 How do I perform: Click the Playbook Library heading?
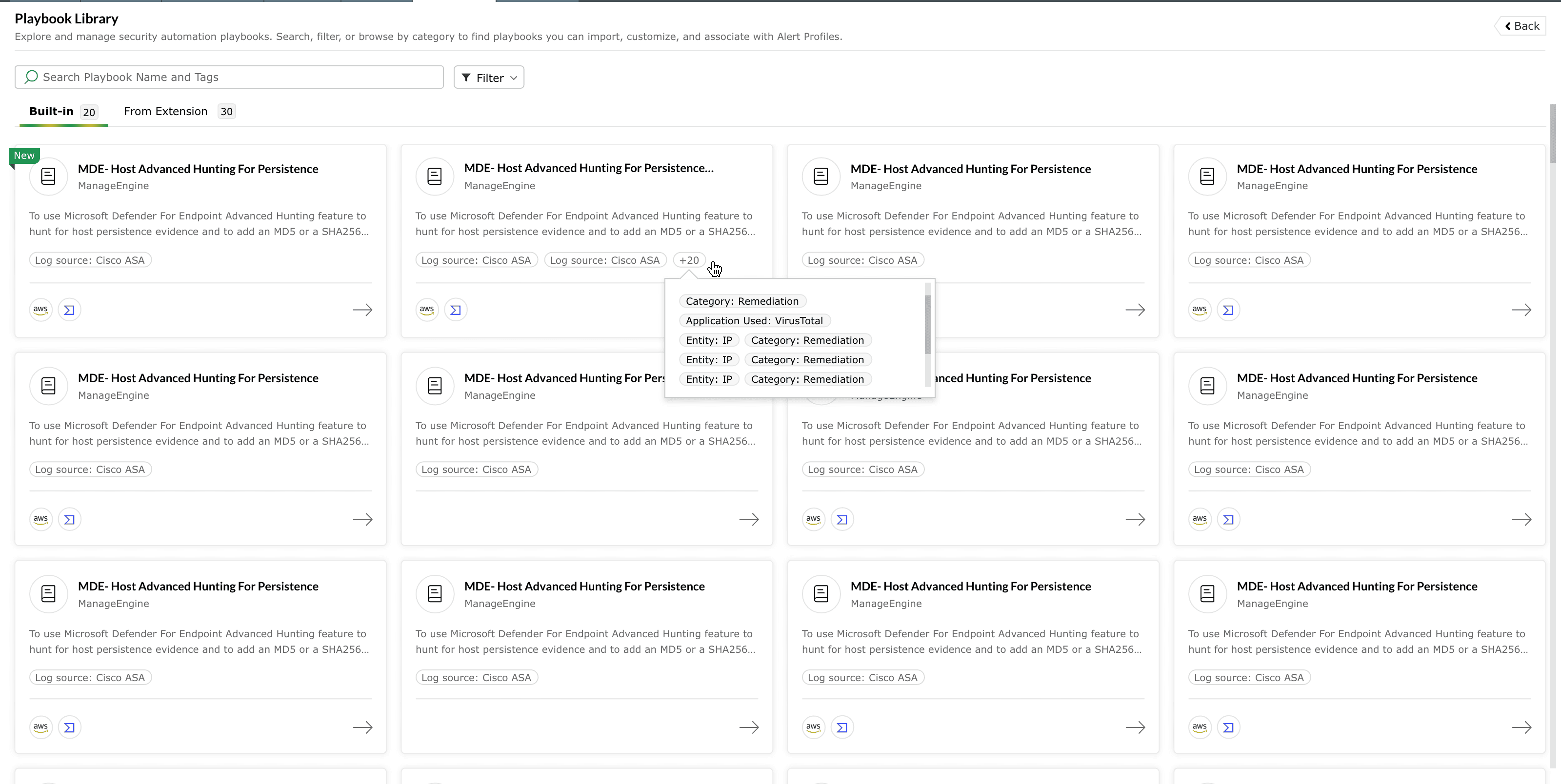(67, 19)
